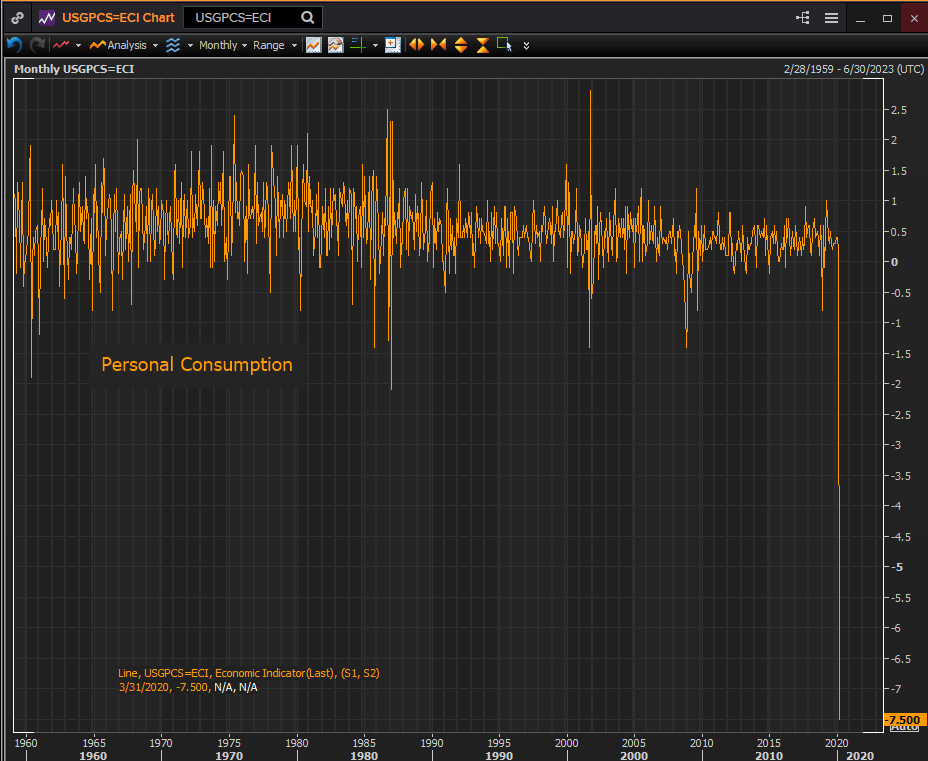Expand the toolbar overflow chevron
Image resolution: width=928 pixels, height=761 pixels.
[527, 45]
